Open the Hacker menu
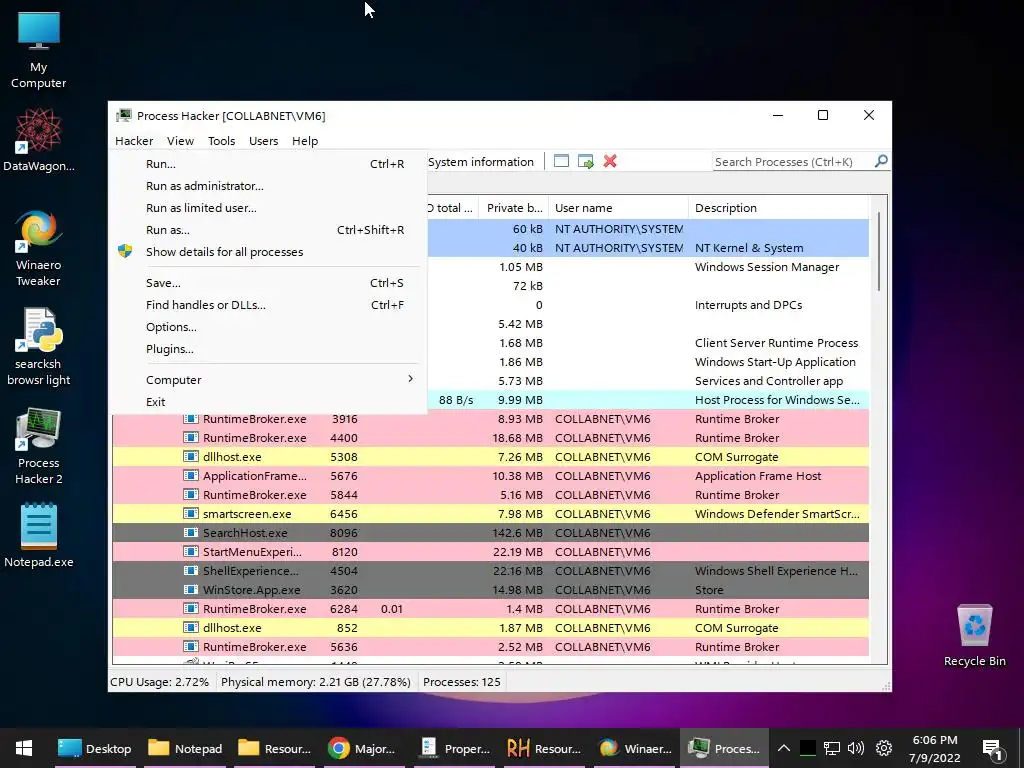Image resolution: width=1024 pixels, height=768 pixels. (134, 140)
